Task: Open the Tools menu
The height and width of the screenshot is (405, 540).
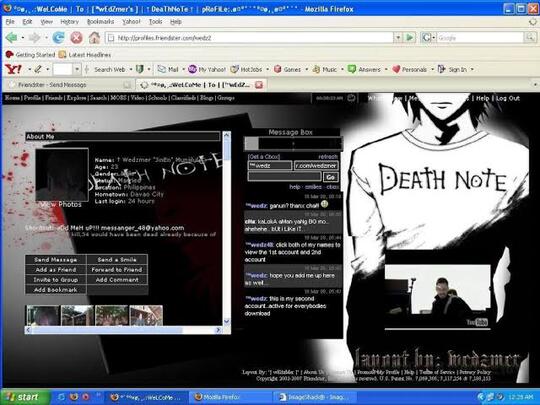Action: (x=155, y=22)
